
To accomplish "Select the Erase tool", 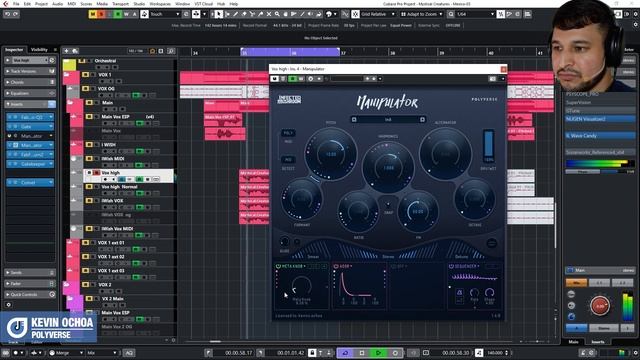I will tap(244, 14).
